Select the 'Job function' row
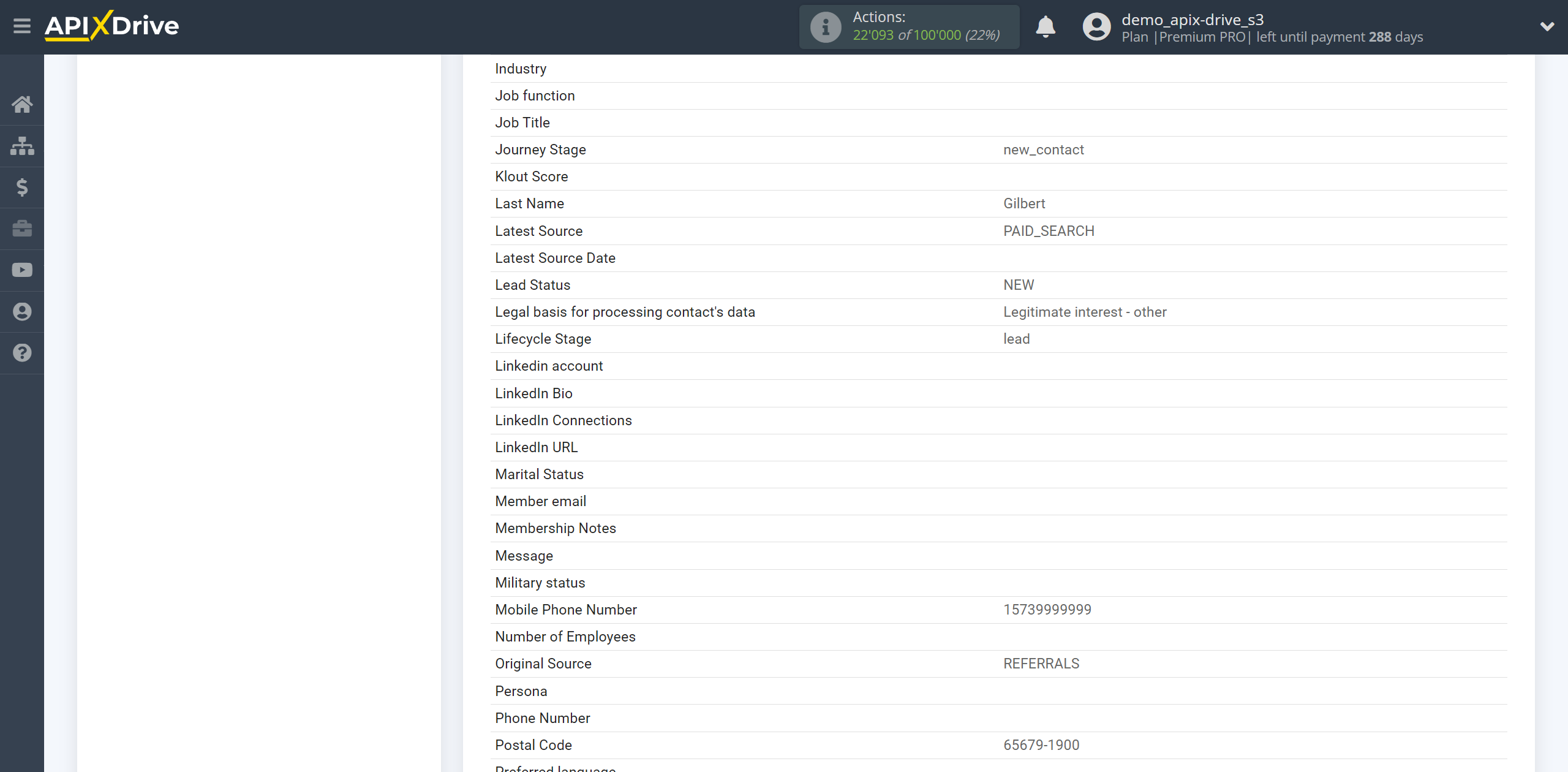The width and height of the screenshot is (1568, 772). point(998,96)
